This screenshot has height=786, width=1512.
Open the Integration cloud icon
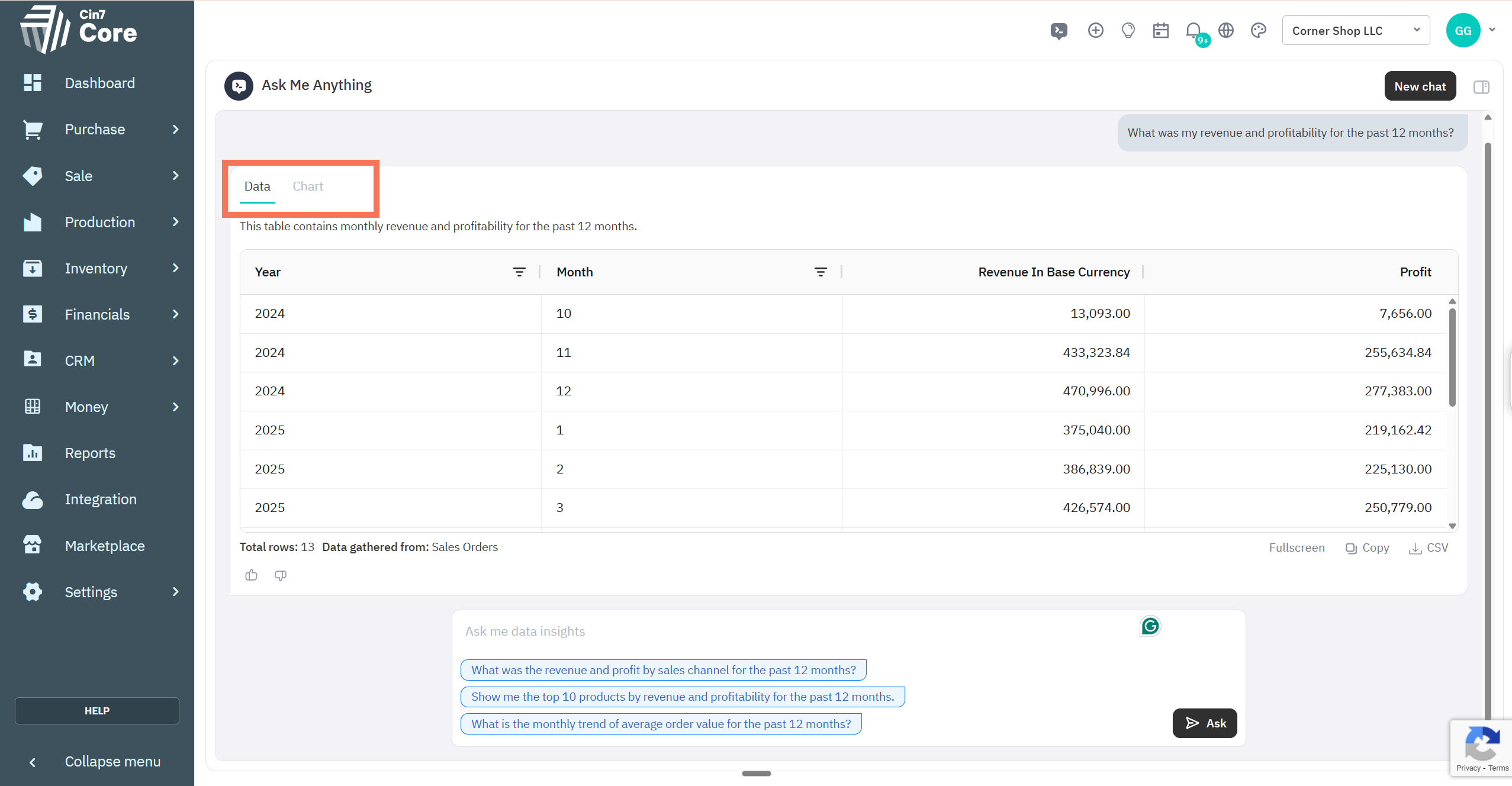point(33,500)
